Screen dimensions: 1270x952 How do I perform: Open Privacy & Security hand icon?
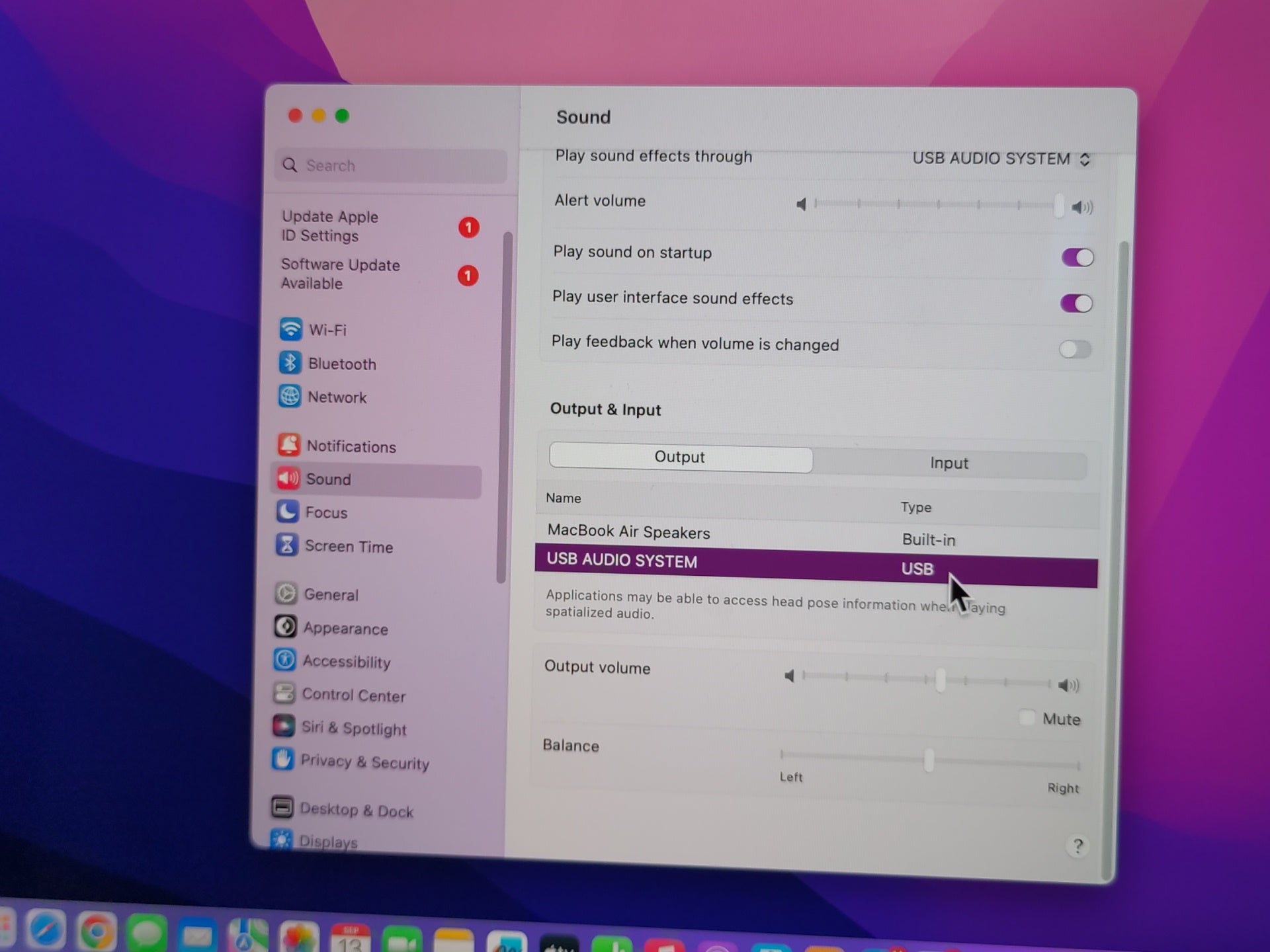point(283,760)
